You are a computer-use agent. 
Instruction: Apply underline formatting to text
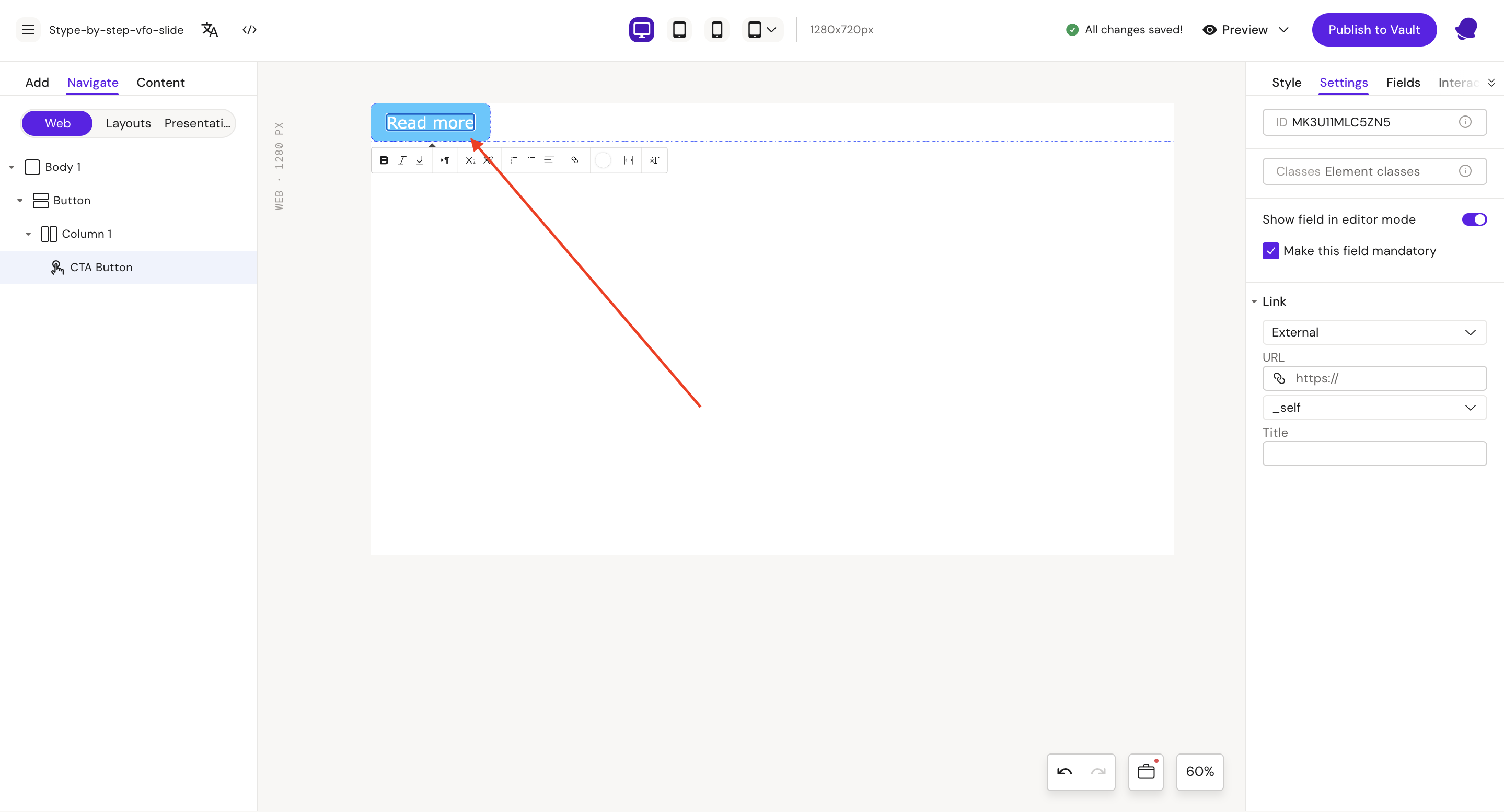click(x=419, y=160)
